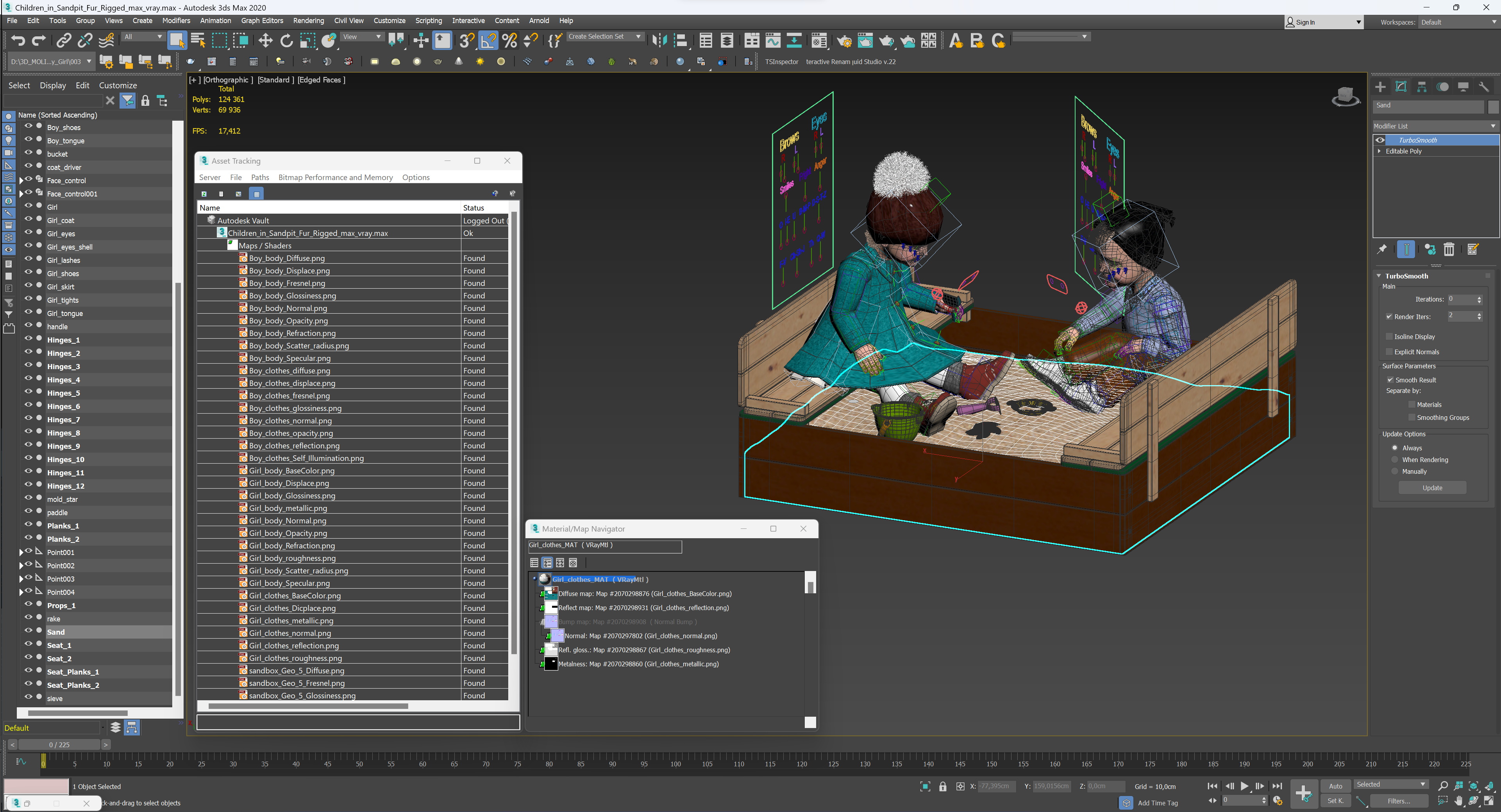This screenshot has height=812, width=1501.
Task: Open Rendered Frame Window icon
Action: point(865,40)
